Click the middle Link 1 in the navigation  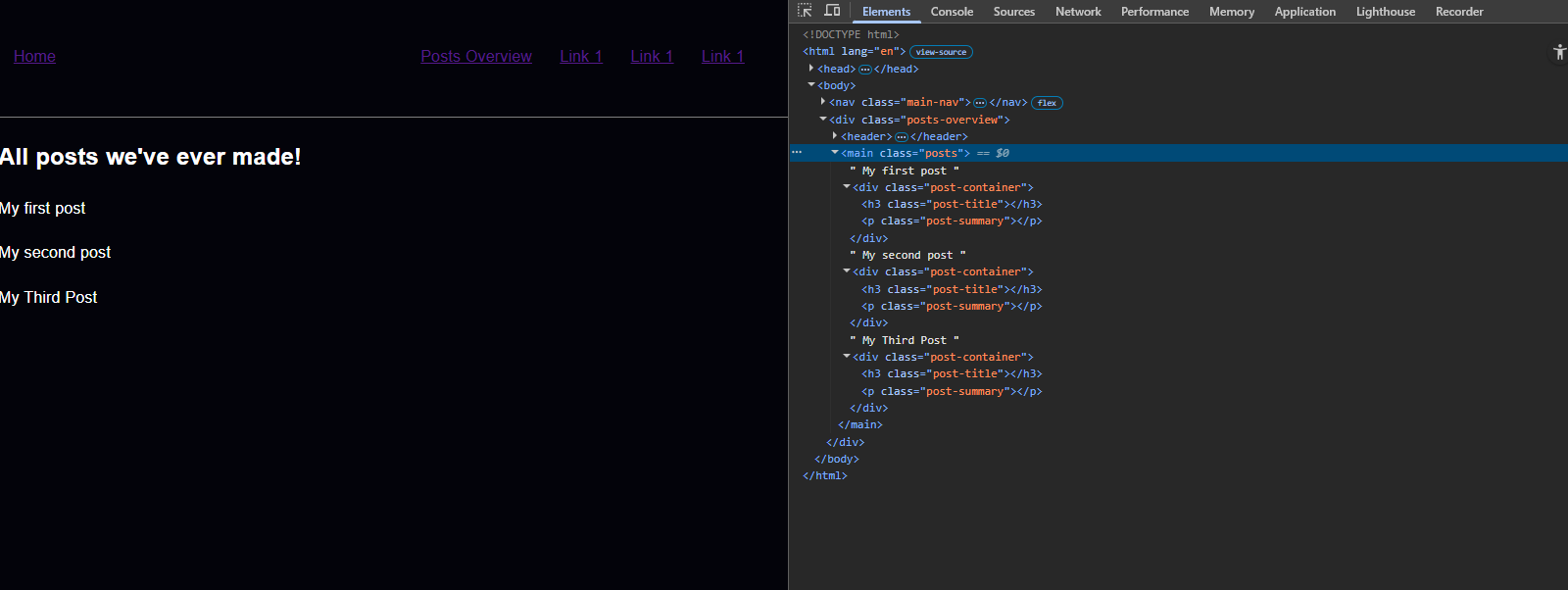[x=652, y=57]
